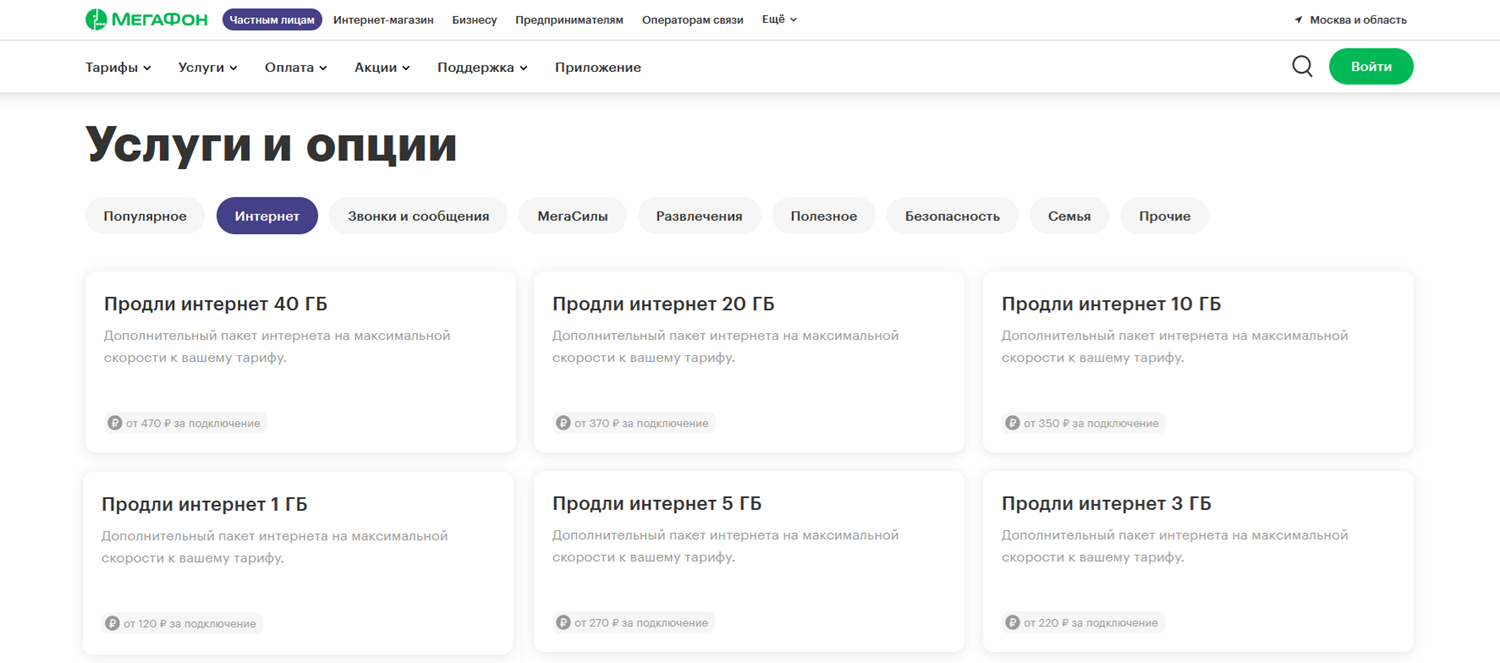Click the Войти button
Image resolution: width=1500 pixels, height=663 pixels.
pyautogui.click(x=1371, y=67)
